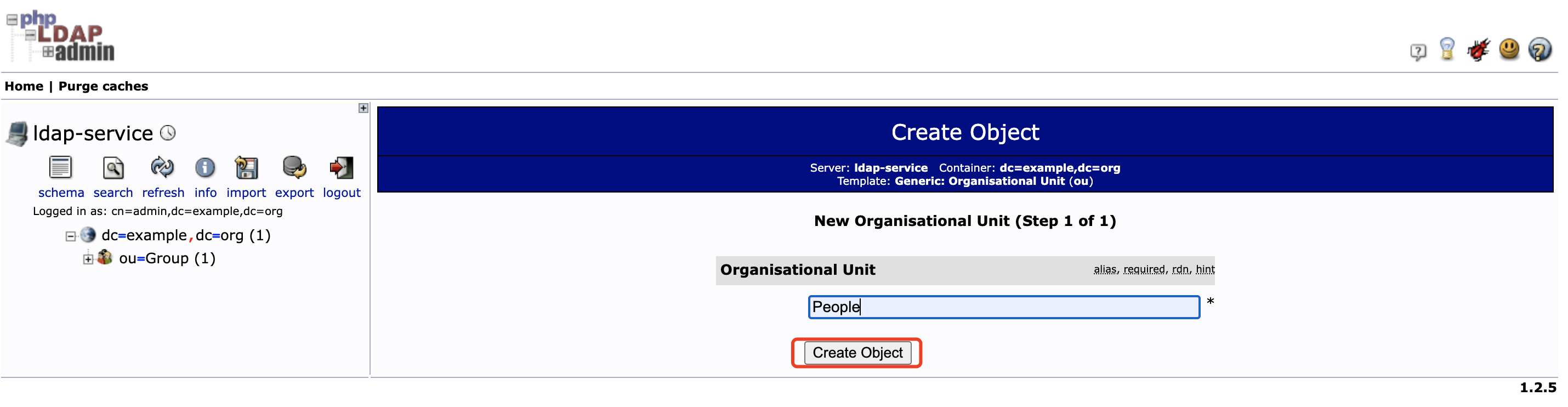
Task: Go to Home link
Action: click(x=24, y=87)
